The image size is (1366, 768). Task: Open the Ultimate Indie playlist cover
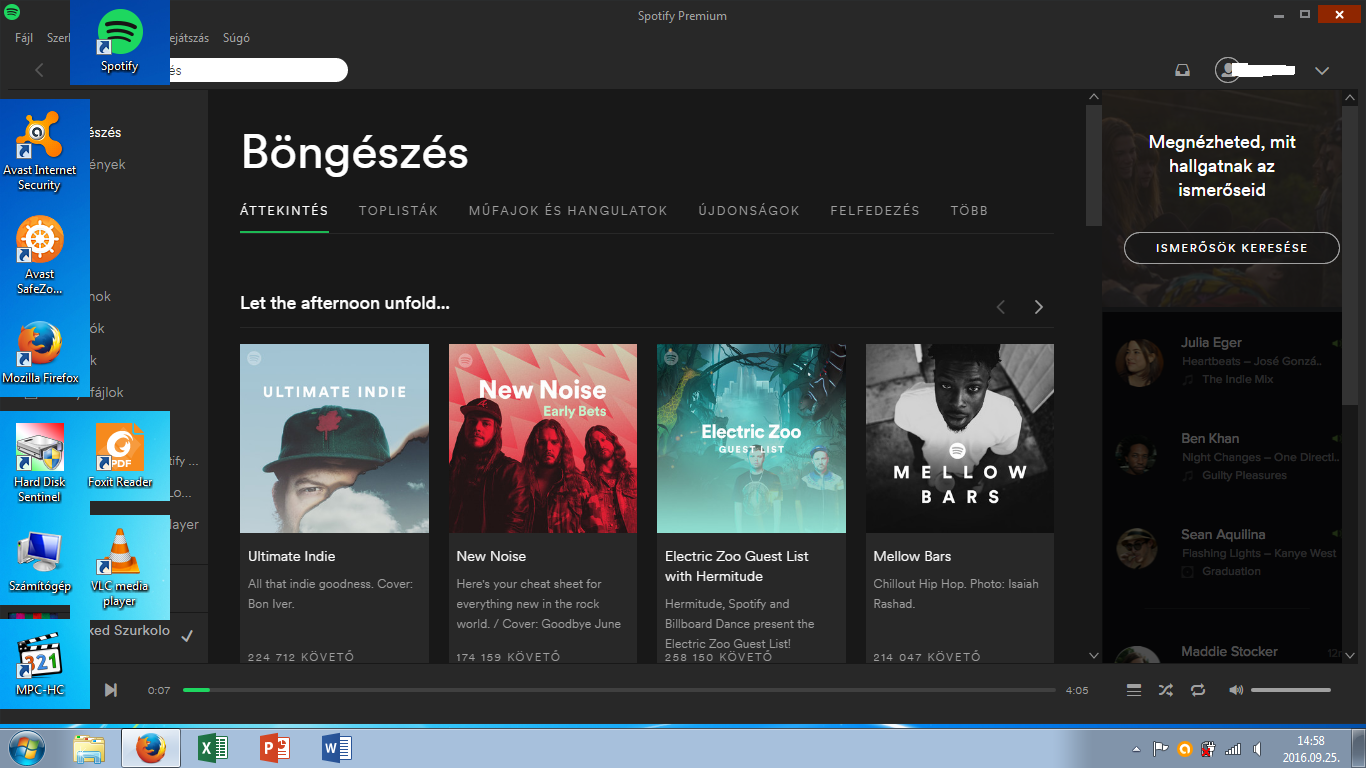click(x=334, y=438)
